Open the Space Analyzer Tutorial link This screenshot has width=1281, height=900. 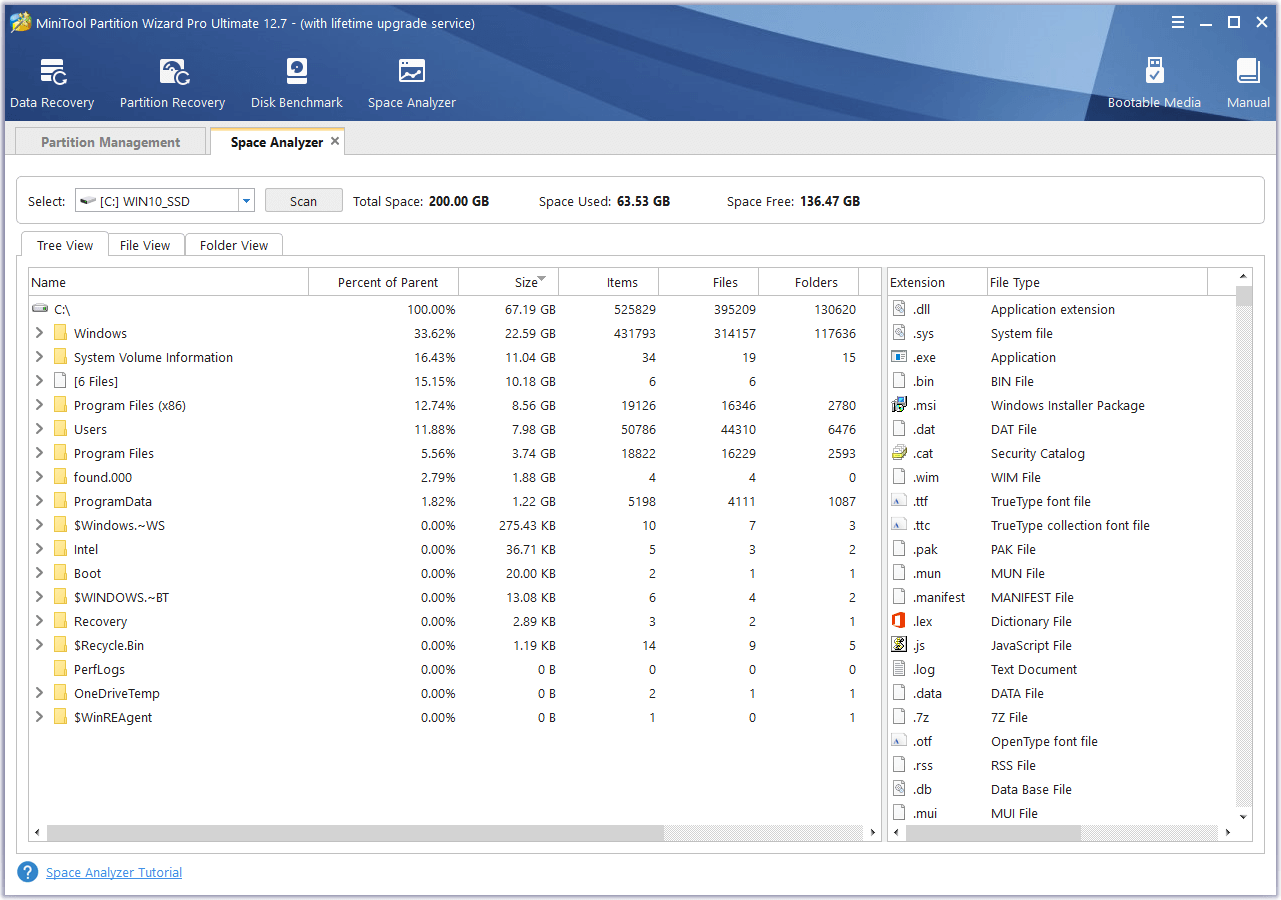pyautogui.click(x=114, y=873)
